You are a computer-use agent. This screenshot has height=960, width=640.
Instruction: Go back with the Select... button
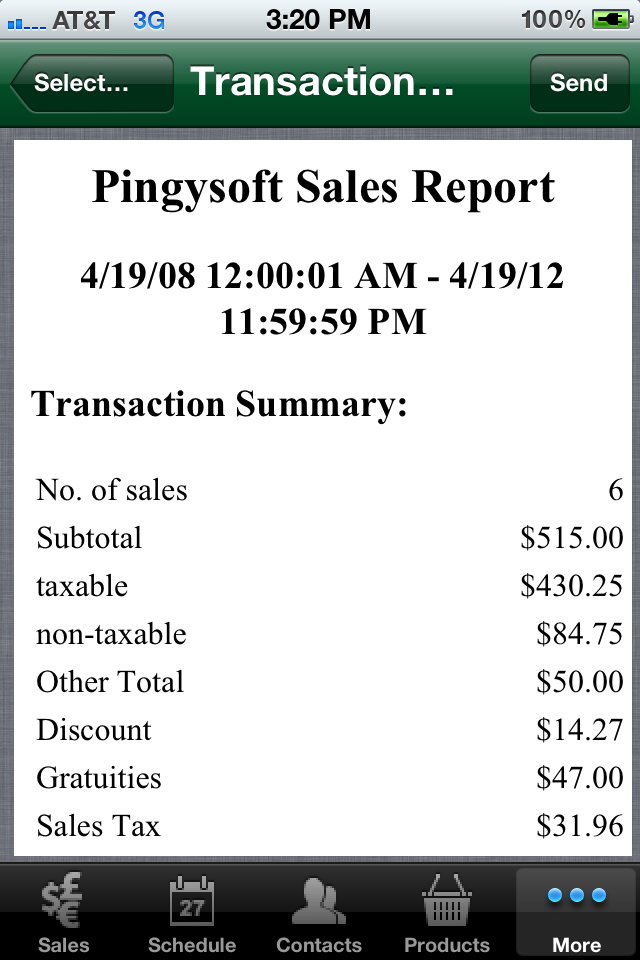pos(92,83)
